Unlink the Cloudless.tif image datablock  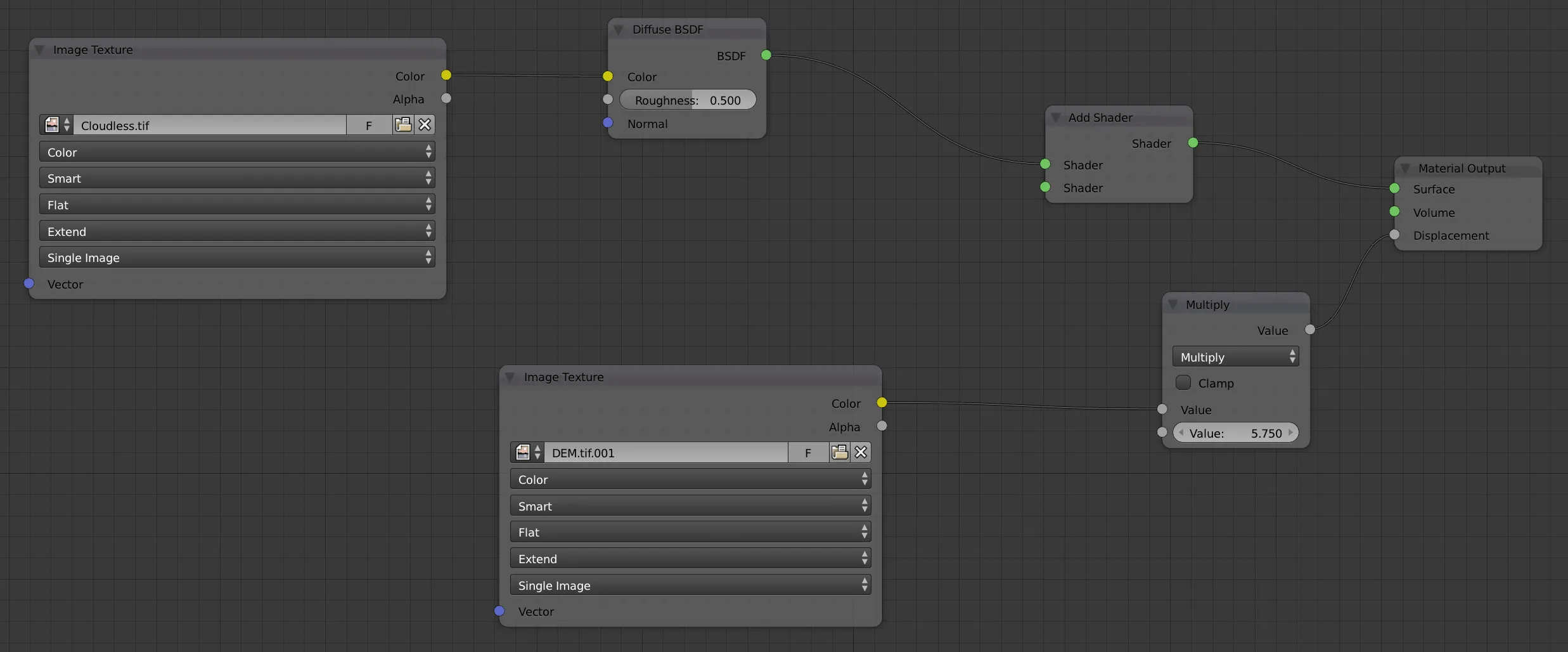(x=424, y=125)
